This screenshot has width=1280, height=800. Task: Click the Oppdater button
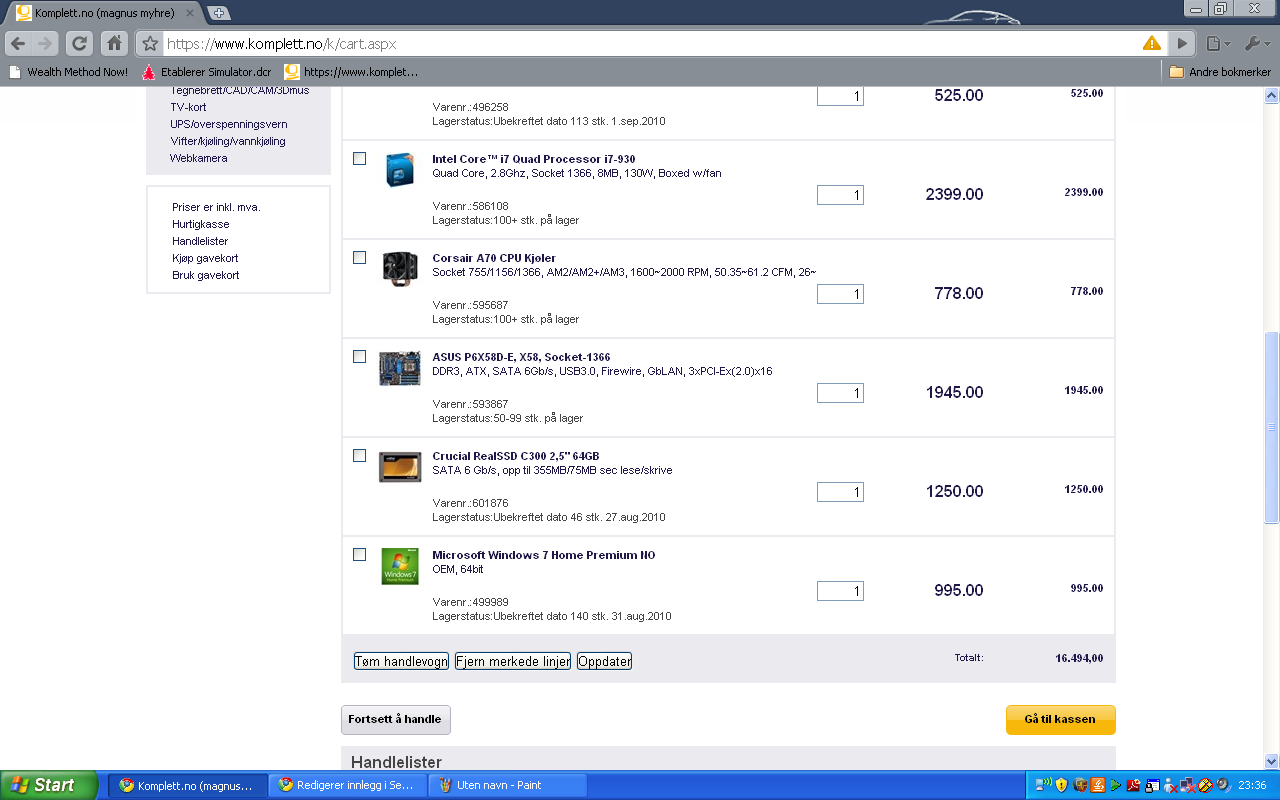point(605,661)
